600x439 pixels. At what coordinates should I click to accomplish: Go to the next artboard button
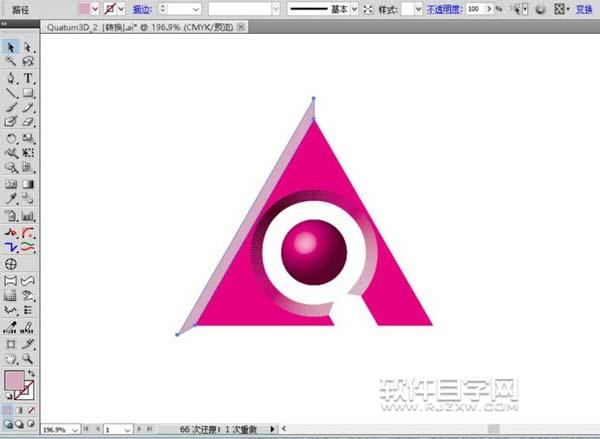139,429
